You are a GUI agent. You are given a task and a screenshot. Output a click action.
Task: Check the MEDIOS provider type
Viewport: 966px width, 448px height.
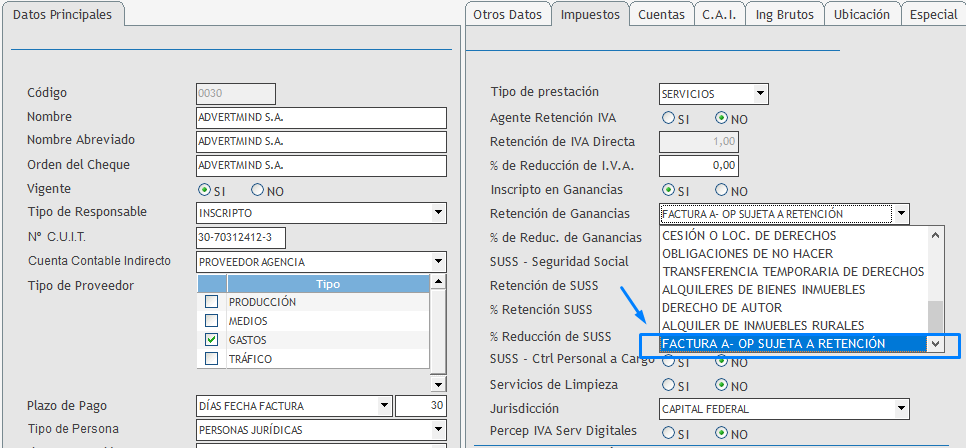point(211,320)
